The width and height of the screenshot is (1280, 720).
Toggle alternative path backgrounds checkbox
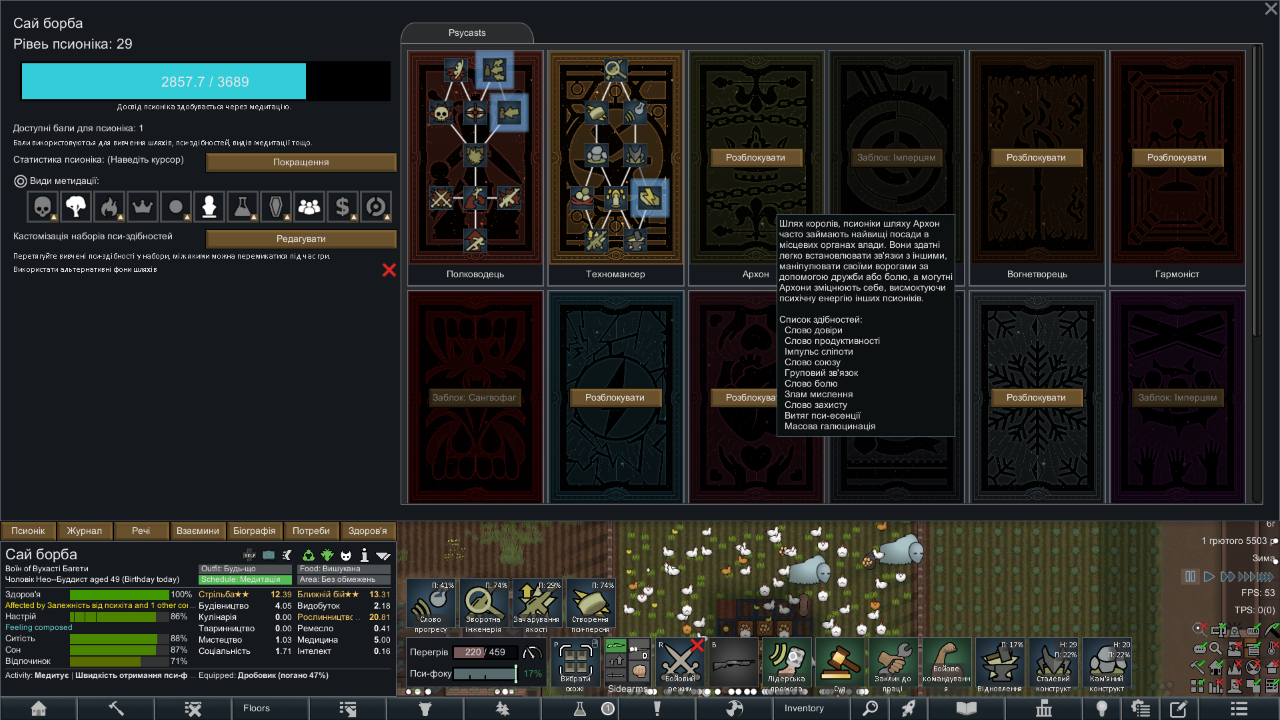389,270
